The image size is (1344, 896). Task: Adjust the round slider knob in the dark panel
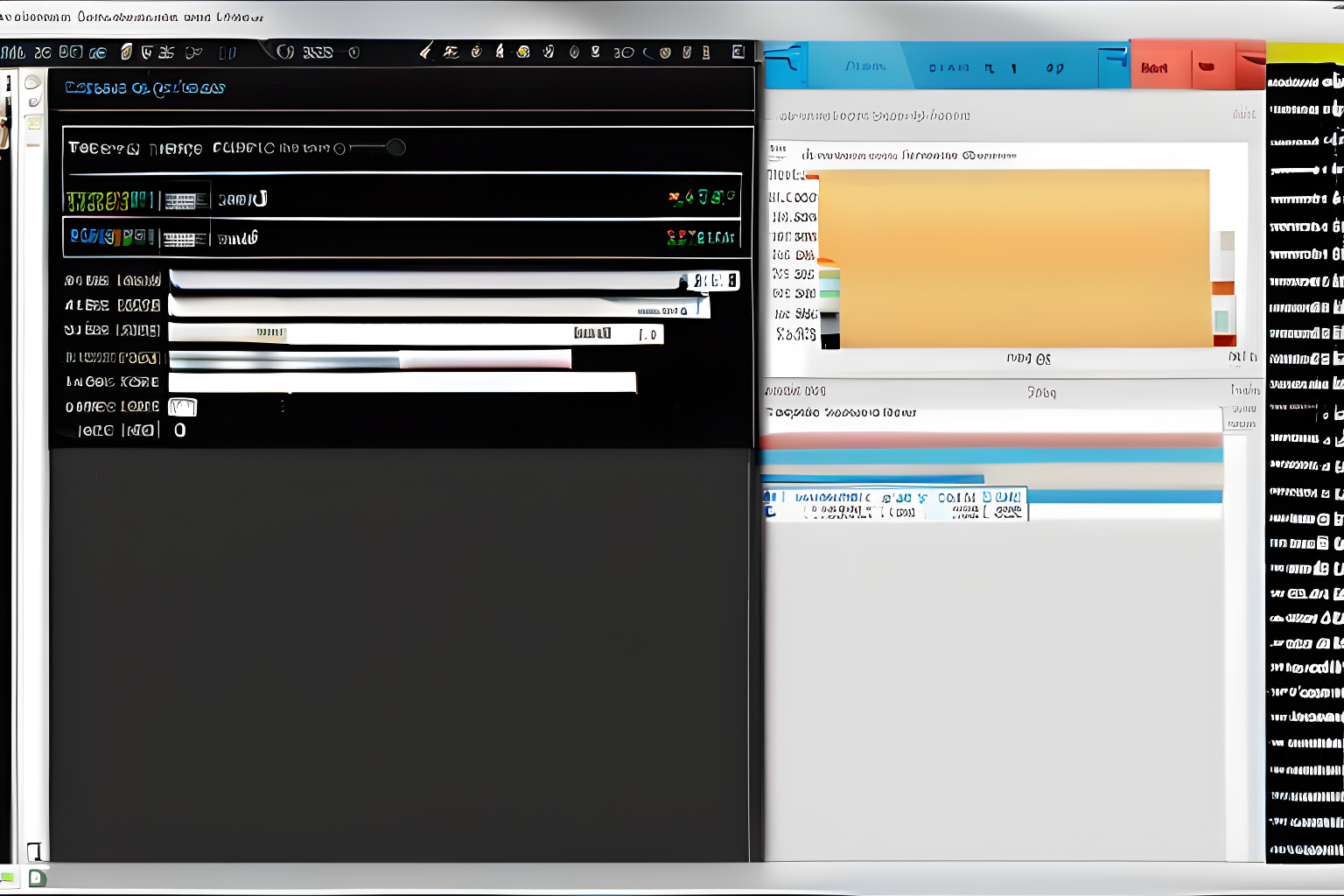(x=395, y=147)
